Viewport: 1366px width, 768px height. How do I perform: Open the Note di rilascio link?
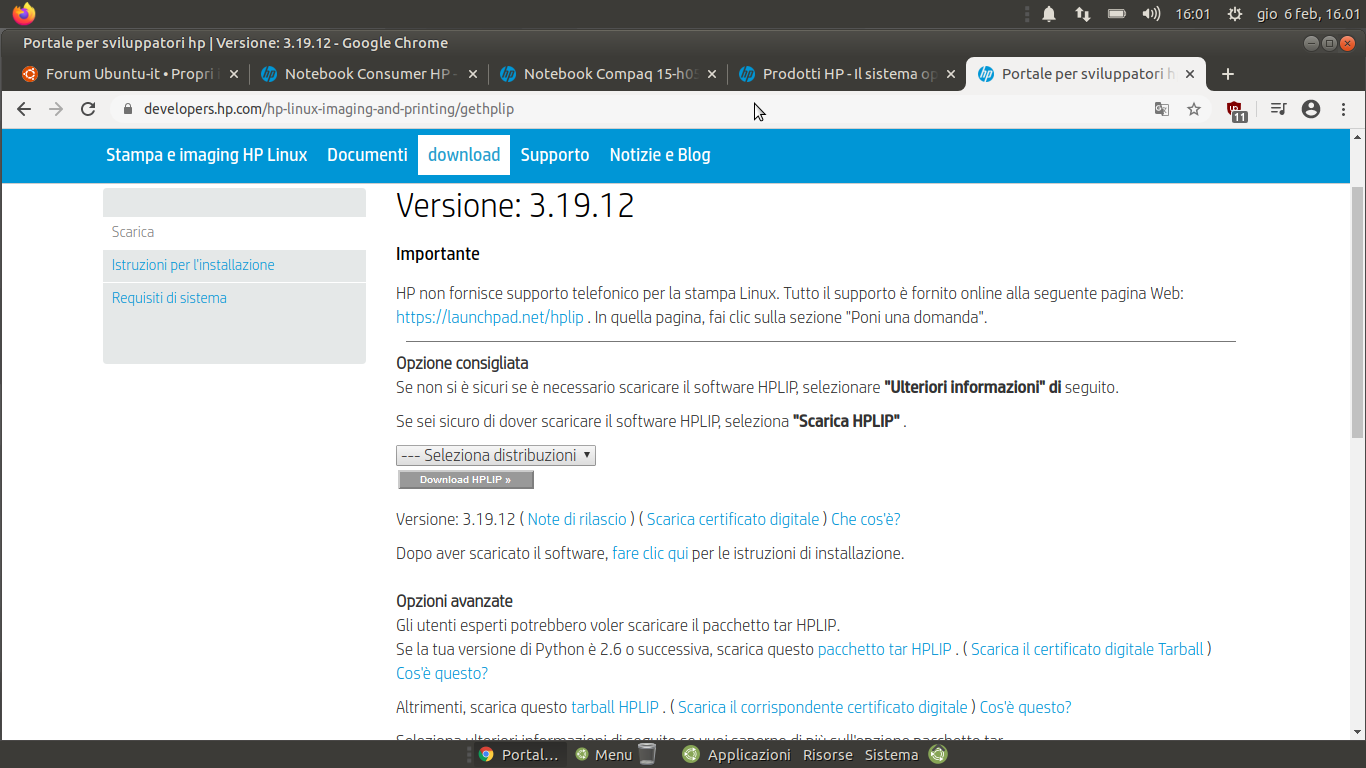577,519
